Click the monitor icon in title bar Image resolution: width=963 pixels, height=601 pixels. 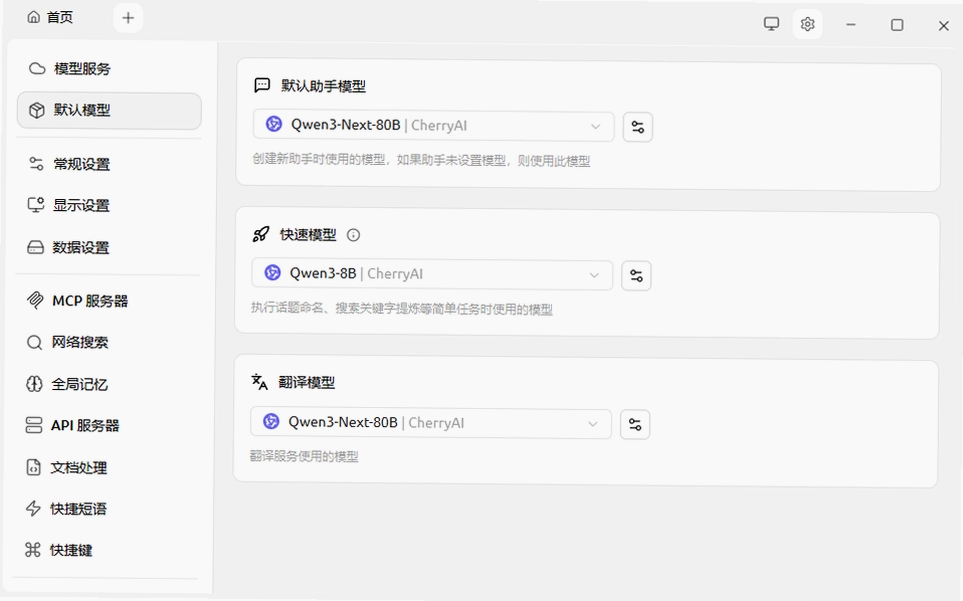[x=771, y=24]
